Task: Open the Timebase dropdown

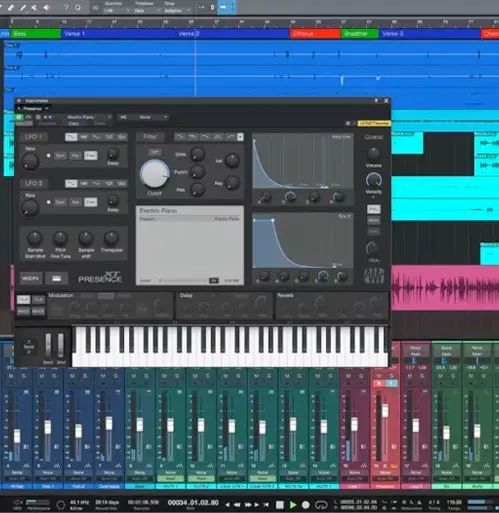Action: coord(146,10)
